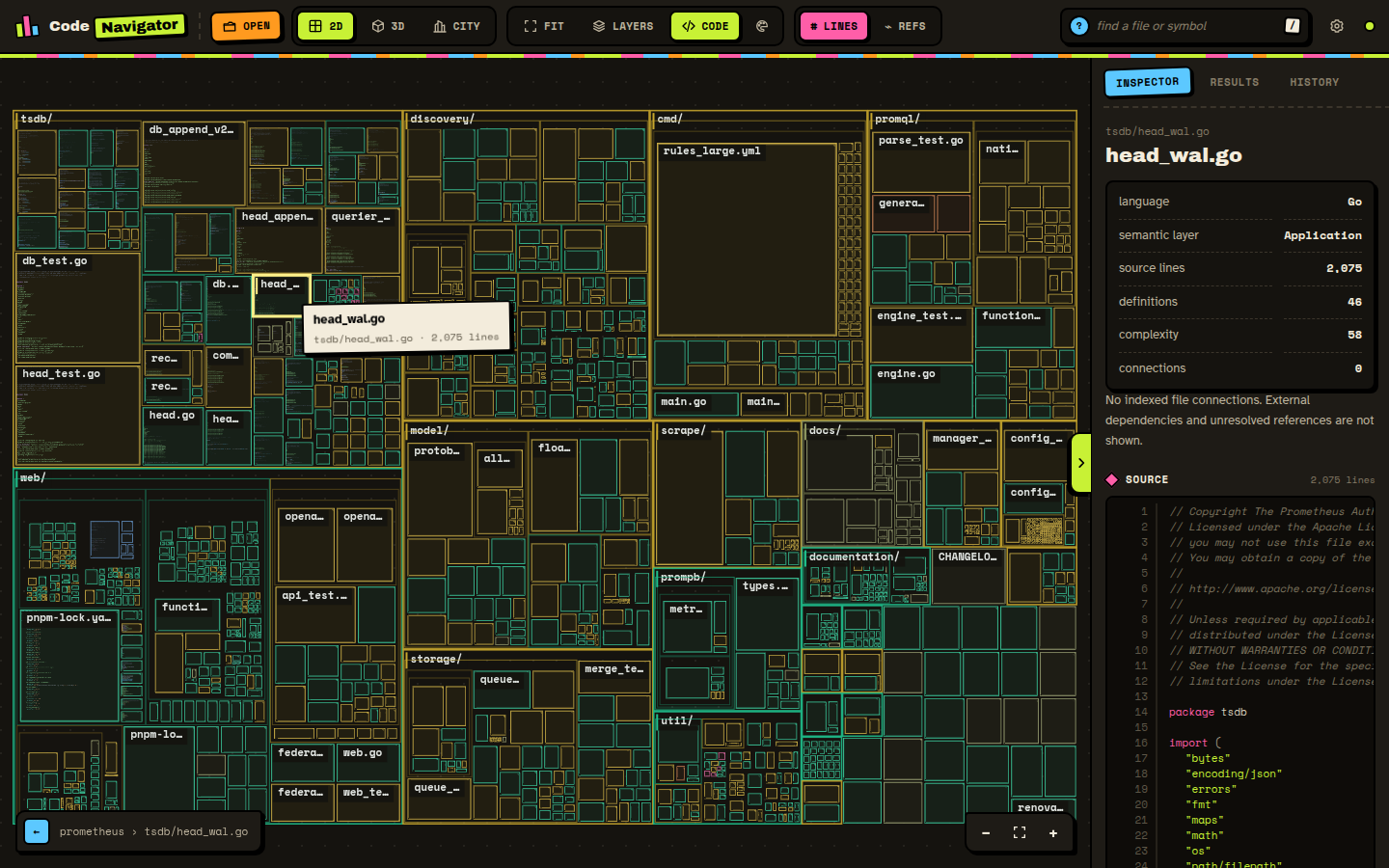Click the promql/ folder label
Screen dimensions: 1389x868
point(897,120)
